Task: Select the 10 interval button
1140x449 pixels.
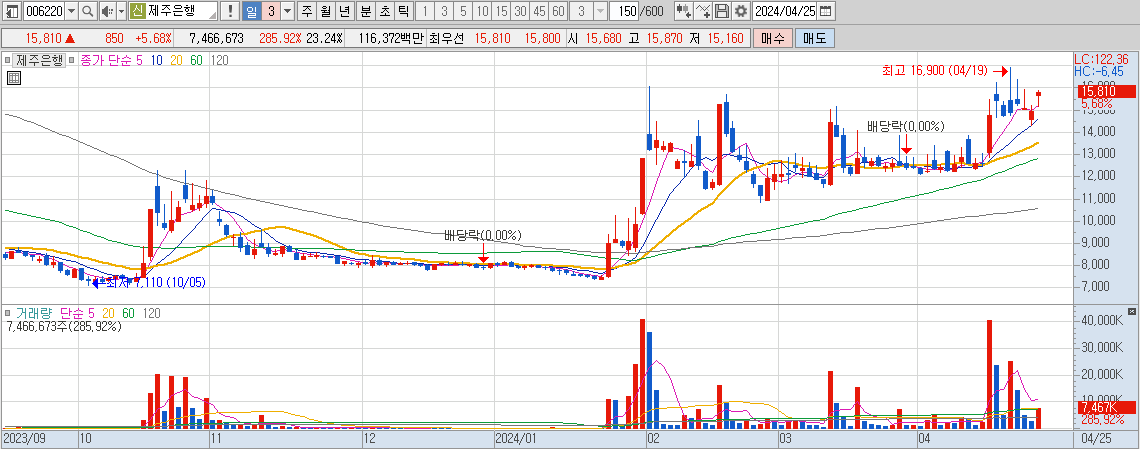Action: pyautogui.click(x=482, y=11)
